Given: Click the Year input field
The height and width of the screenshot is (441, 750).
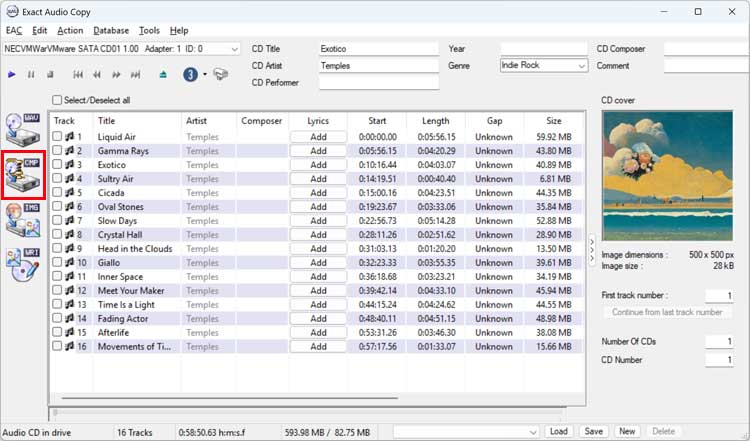Looking at the screenshot, I should click(544, 49).
